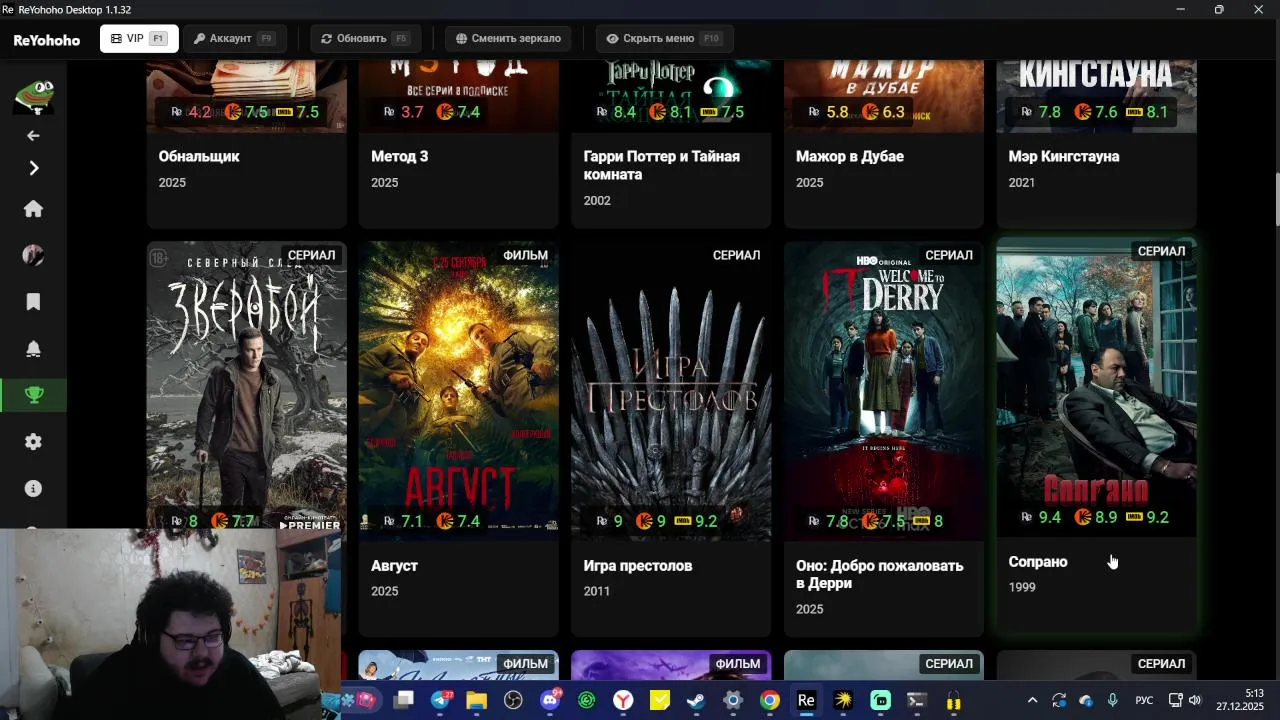
Task: Open the terminal icon in taskbar
Action: click(x=916, y=701)
